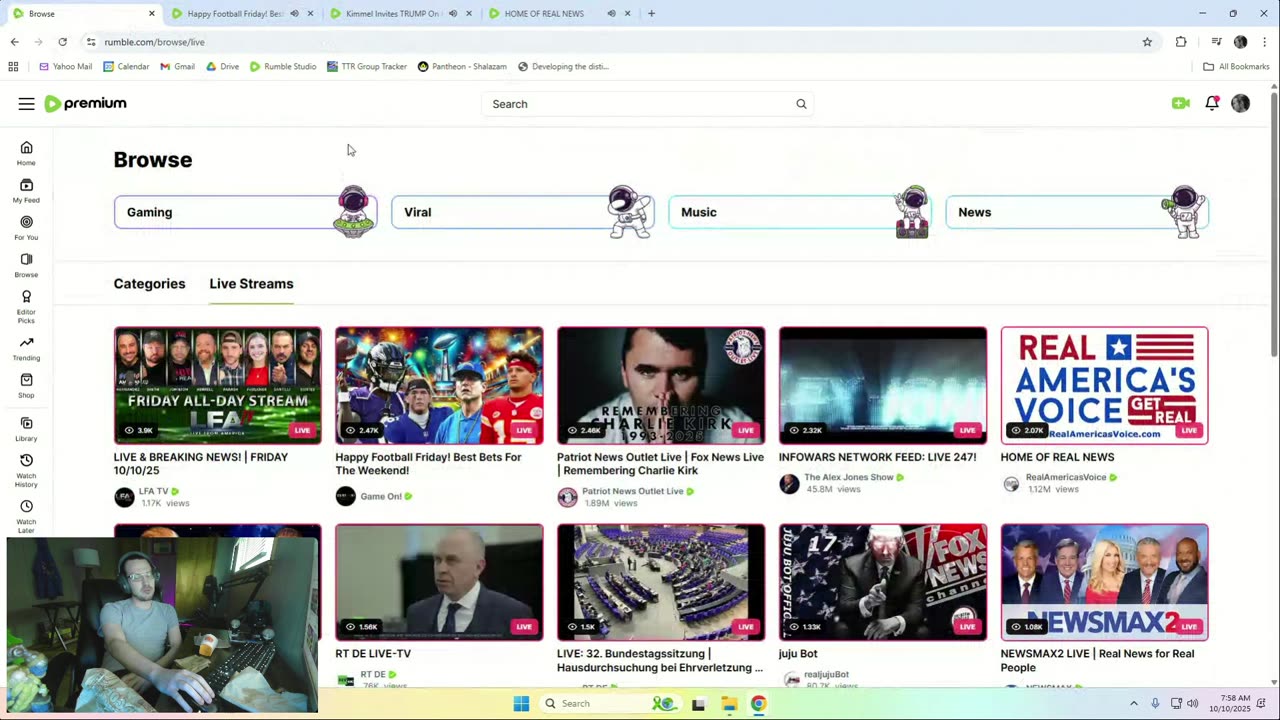
Task: Close the Happy Football Friday tab
Action: pyautogui.click(x=310, y=14)
